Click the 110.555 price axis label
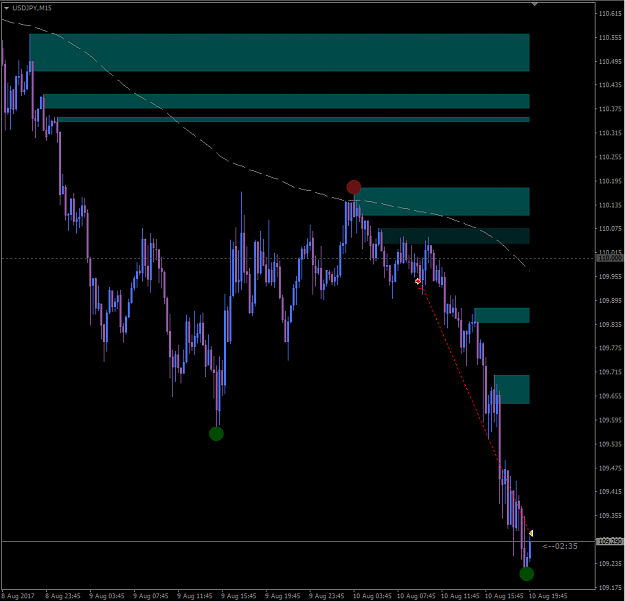Viewport: 625px width, 601px height. pyautogui.click(x=610, y=37)
